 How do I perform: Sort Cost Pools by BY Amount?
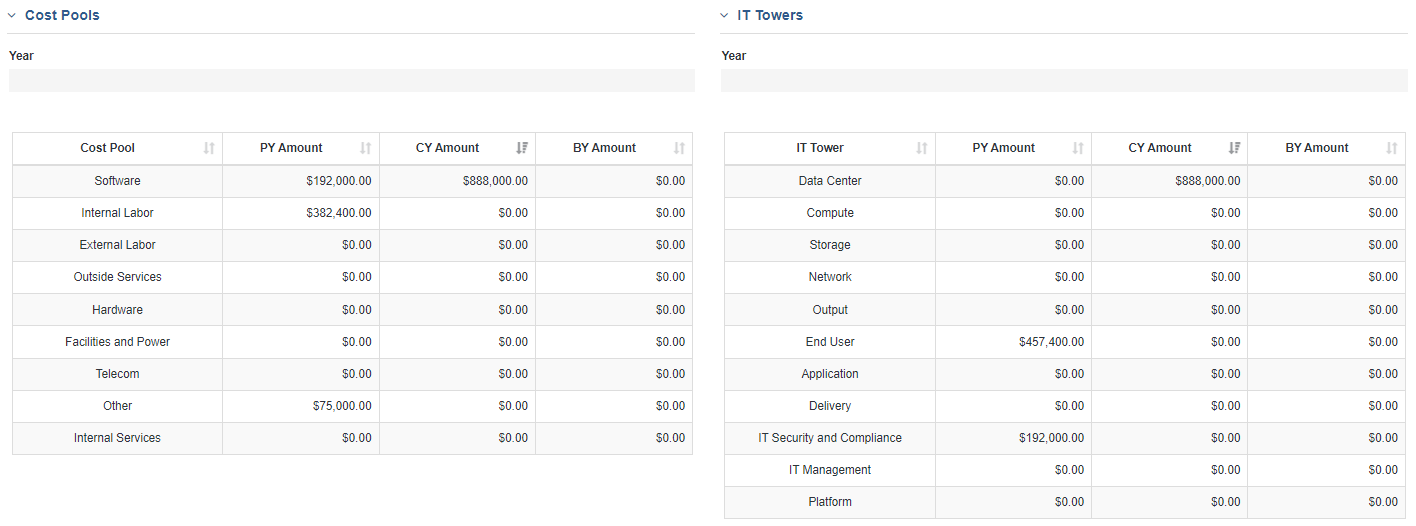click(x=679, y=148)
